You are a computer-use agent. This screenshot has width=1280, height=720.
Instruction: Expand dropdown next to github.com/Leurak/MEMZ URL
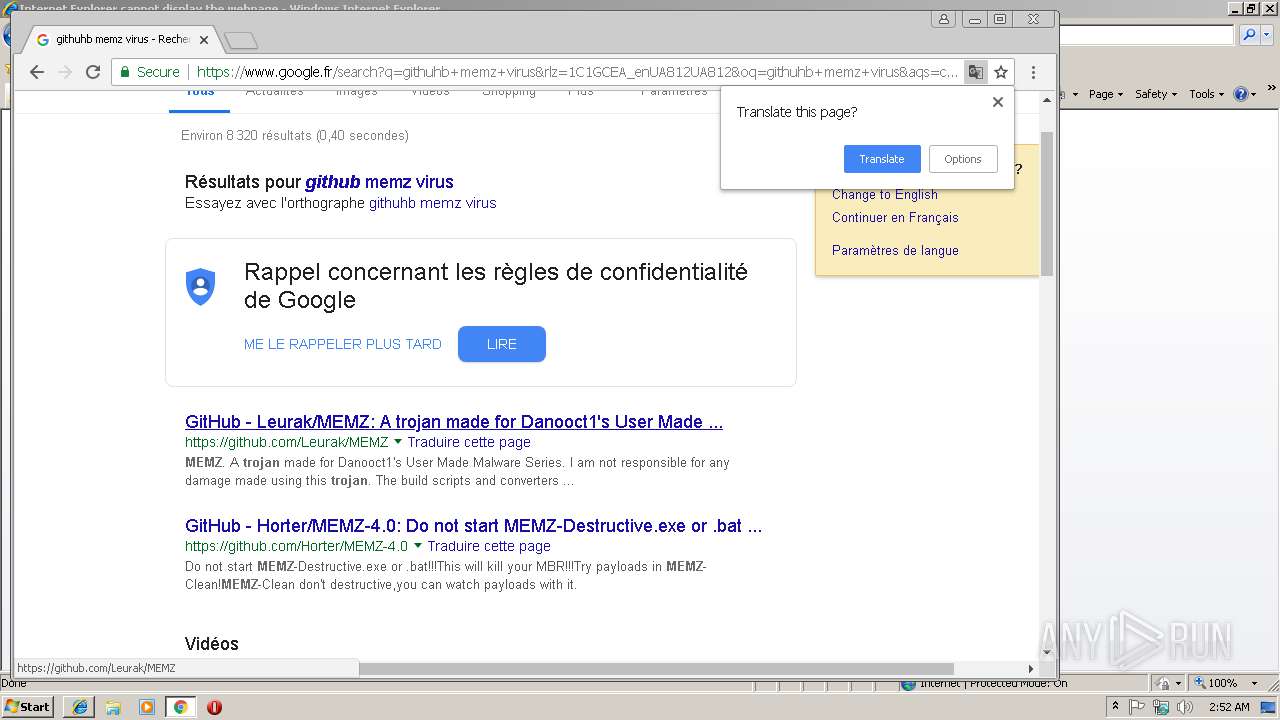[x=398, y=442]
